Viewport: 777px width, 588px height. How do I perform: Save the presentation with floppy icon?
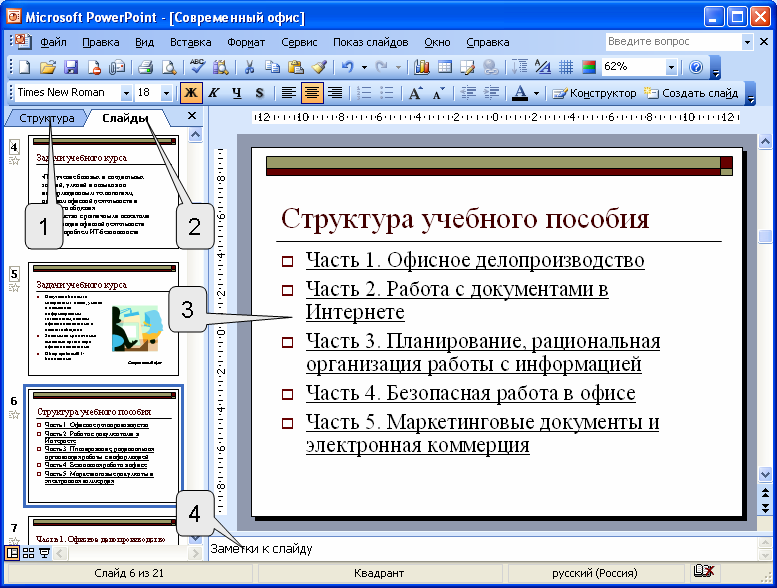coord(71,67)
